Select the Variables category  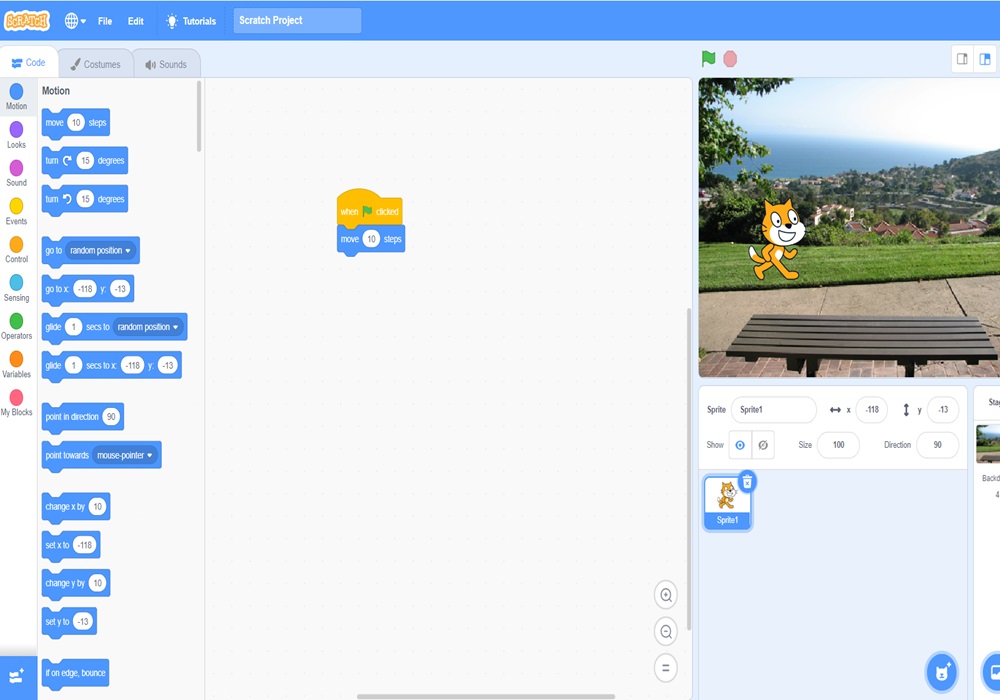(x=17, y=365)
